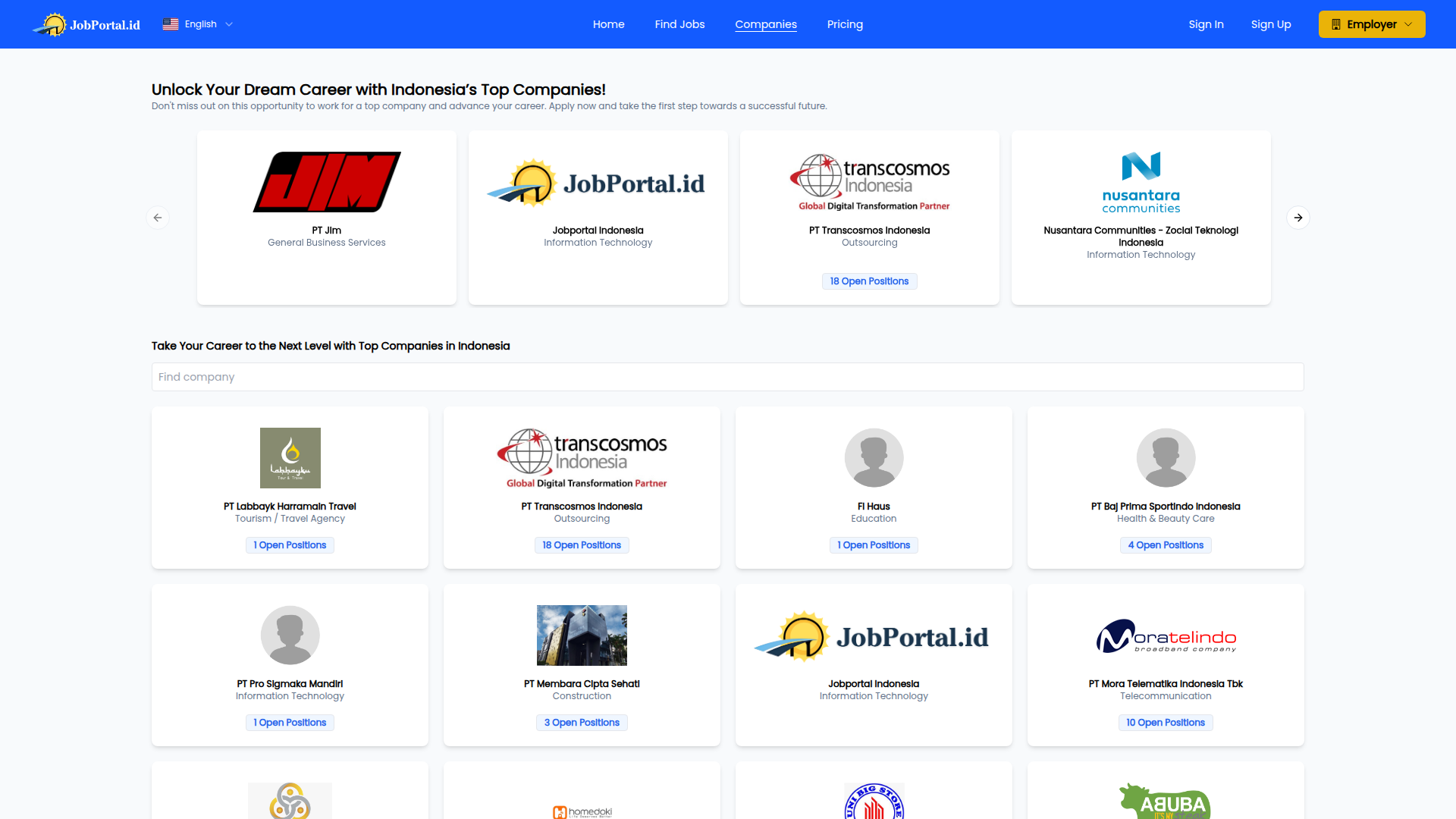Click the 'Tourism / Travel Agency' label
The height and width of the screenshot is (819, 1456).
tap(290, 519)
